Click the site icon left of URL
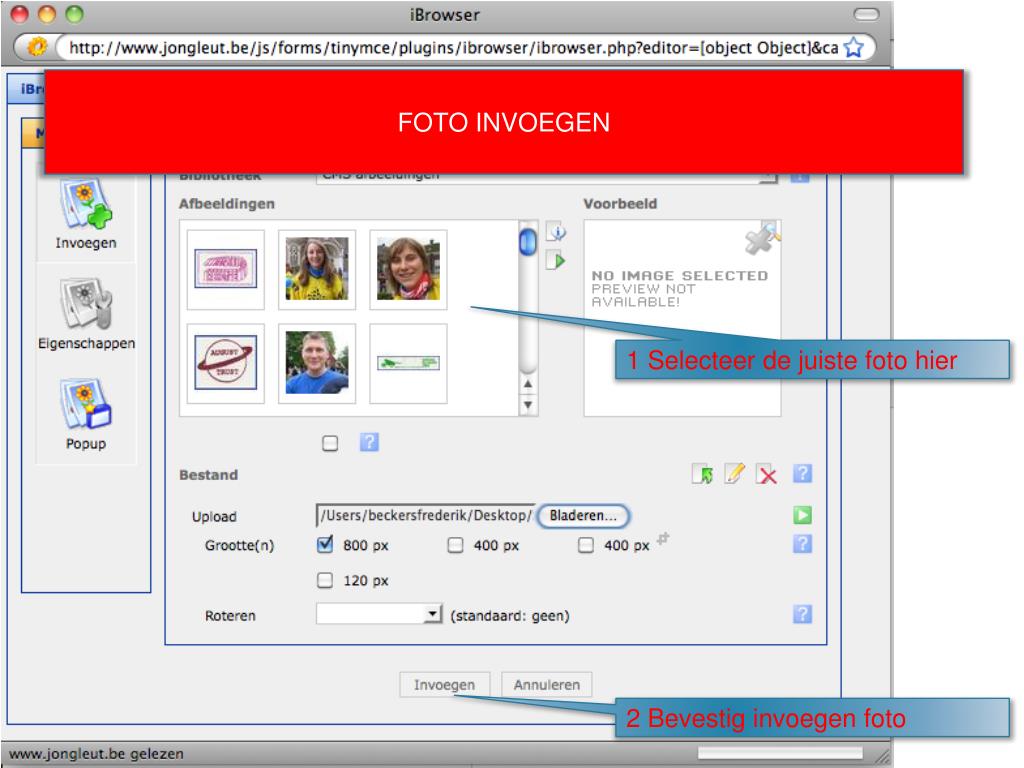Screen dimensions: 1024x768 tap(37, 46)
